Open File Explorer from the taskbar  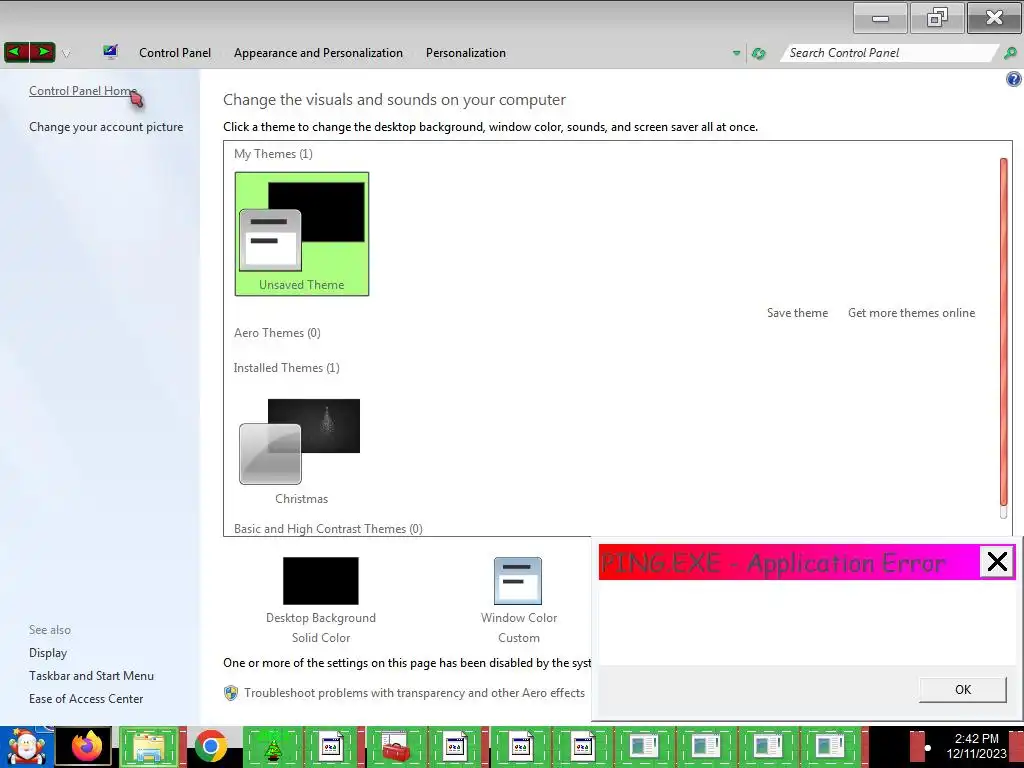point(149,746)
